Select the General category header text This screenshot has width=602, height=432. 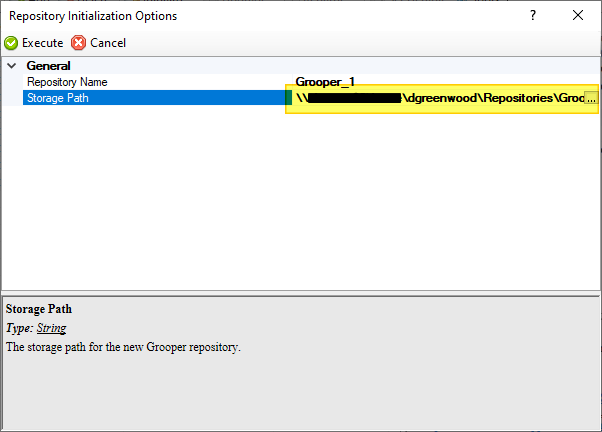pos(48,66)
